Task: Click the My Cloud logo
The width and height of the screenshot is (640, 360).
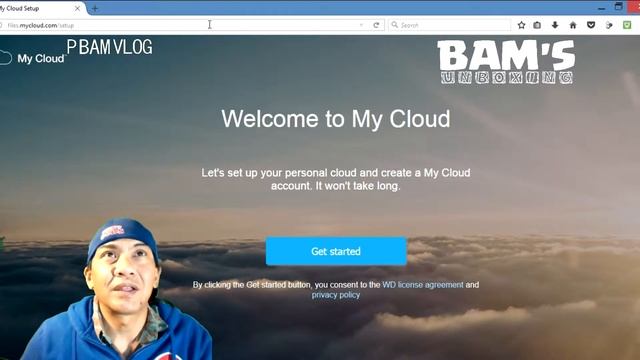Action: [x=33, y=58]
